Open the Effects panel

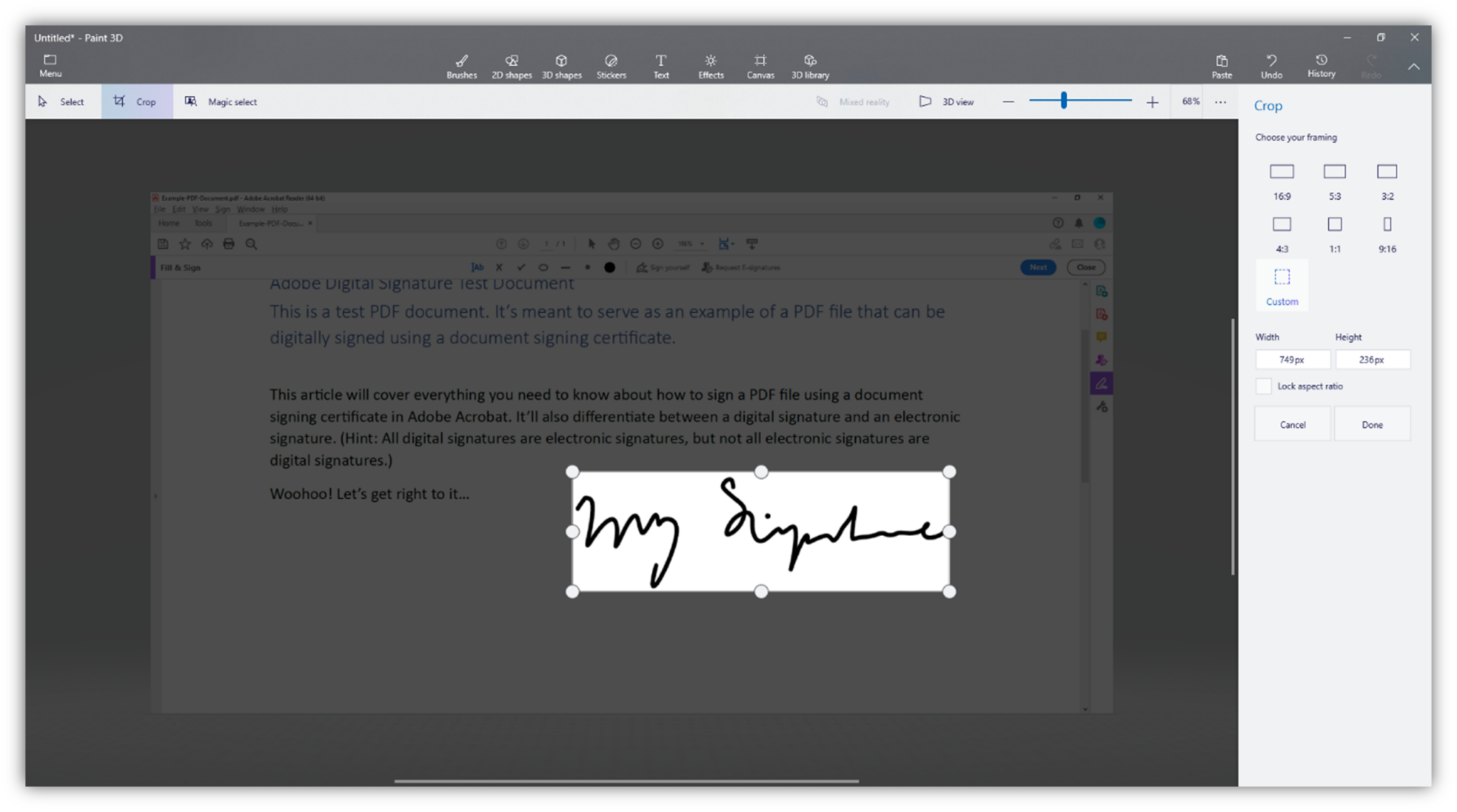(710, 65)
